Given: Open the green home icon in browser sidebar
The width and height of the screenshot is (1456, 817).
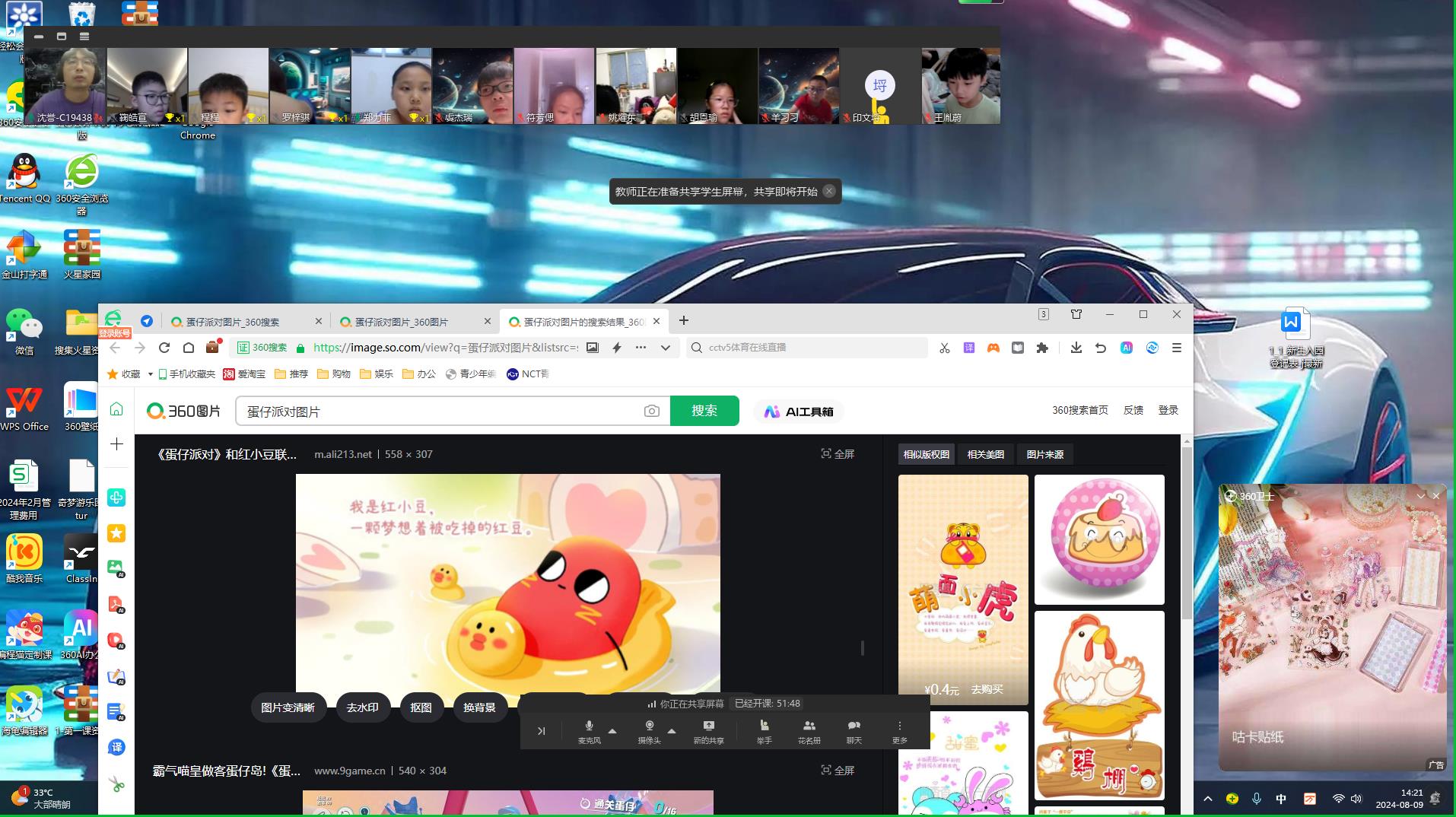Looking at the screenshot, I should (116, 409).
